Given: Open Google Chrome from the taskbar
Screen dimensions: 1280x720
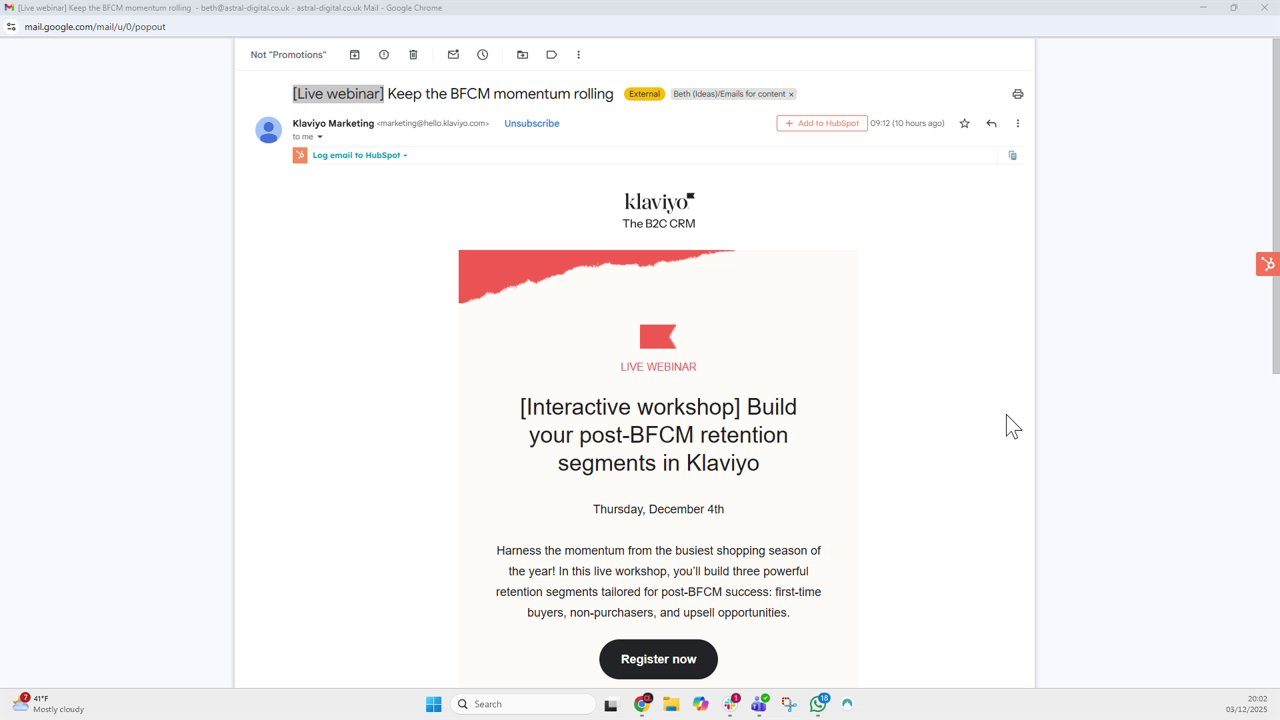Looking at the screenshot, I should [x=642, y=704].
